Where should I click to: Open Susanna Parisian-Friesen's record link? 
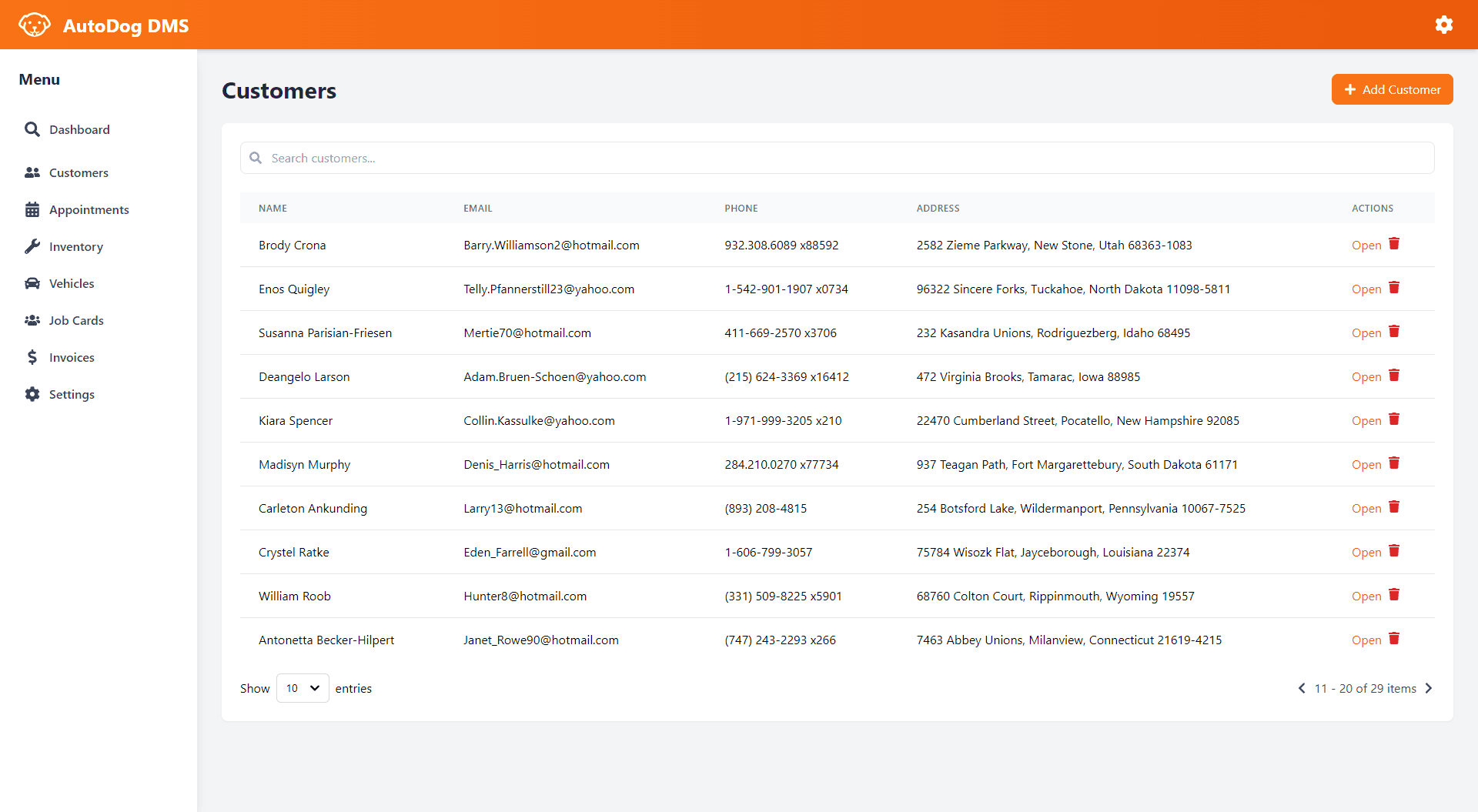(x=1366, y=333)
